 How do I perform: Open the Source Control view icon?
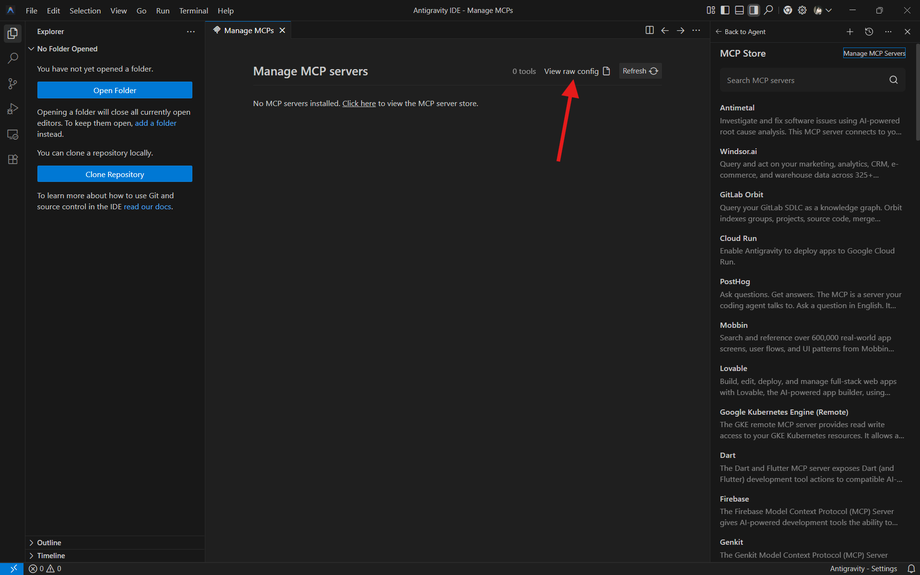tap(12, 84)
